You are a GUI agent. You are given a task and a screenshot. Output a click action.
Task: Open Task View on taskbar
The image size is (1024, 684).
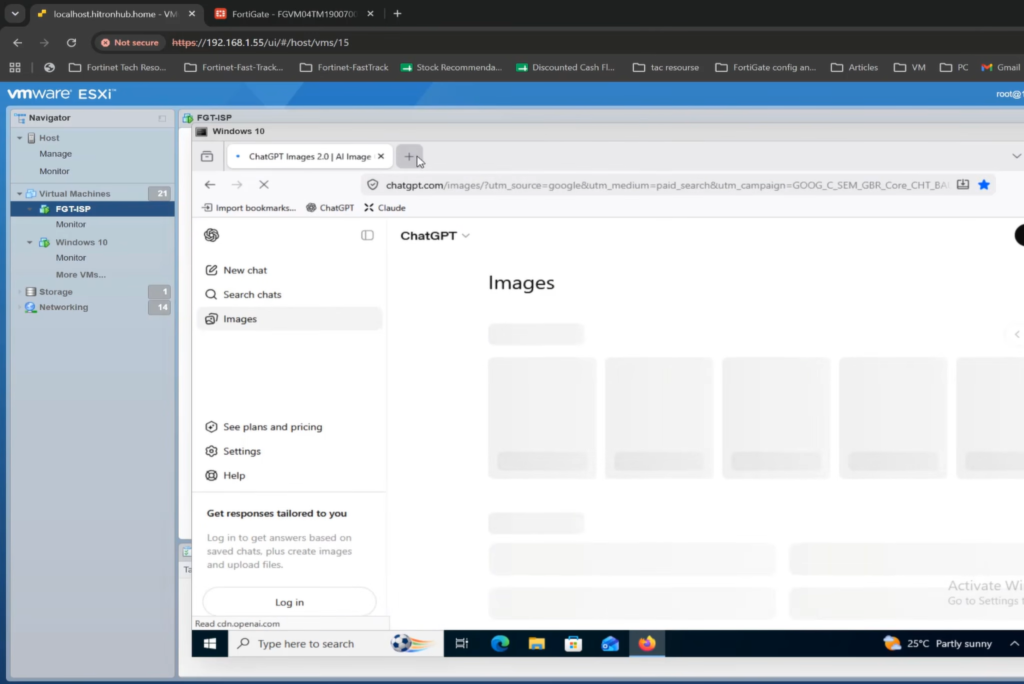coord(462,644)
